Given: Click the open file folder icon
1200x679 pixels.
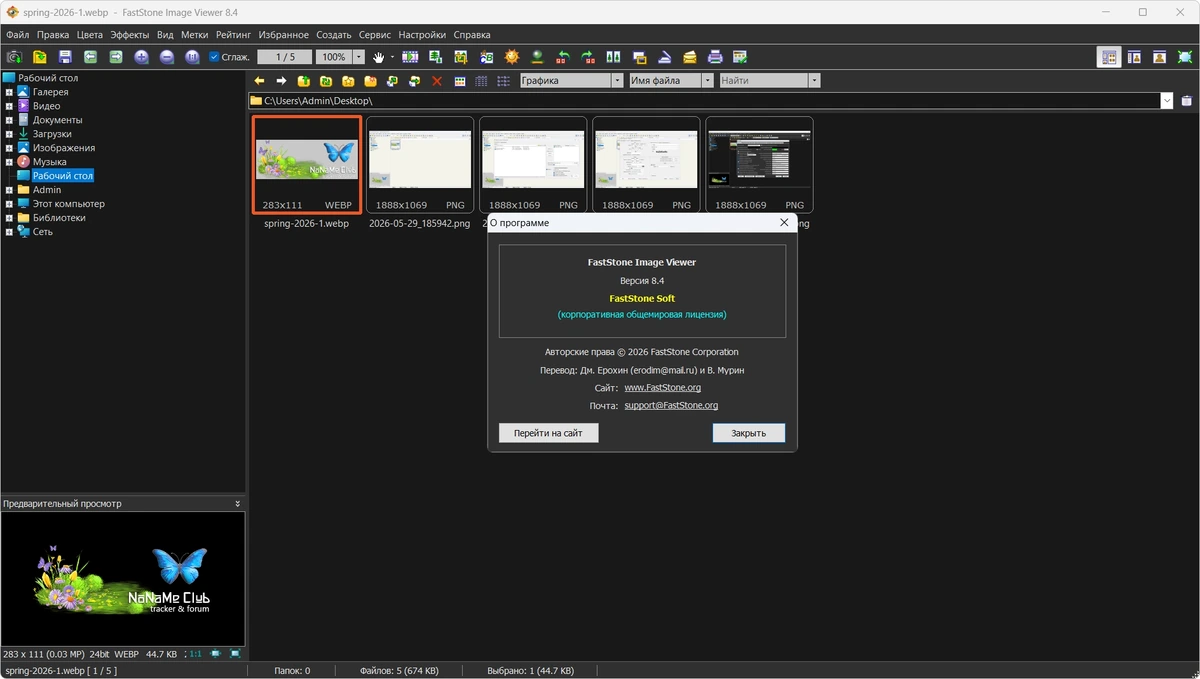Looking at the screenshot, I should coord(40,57).
